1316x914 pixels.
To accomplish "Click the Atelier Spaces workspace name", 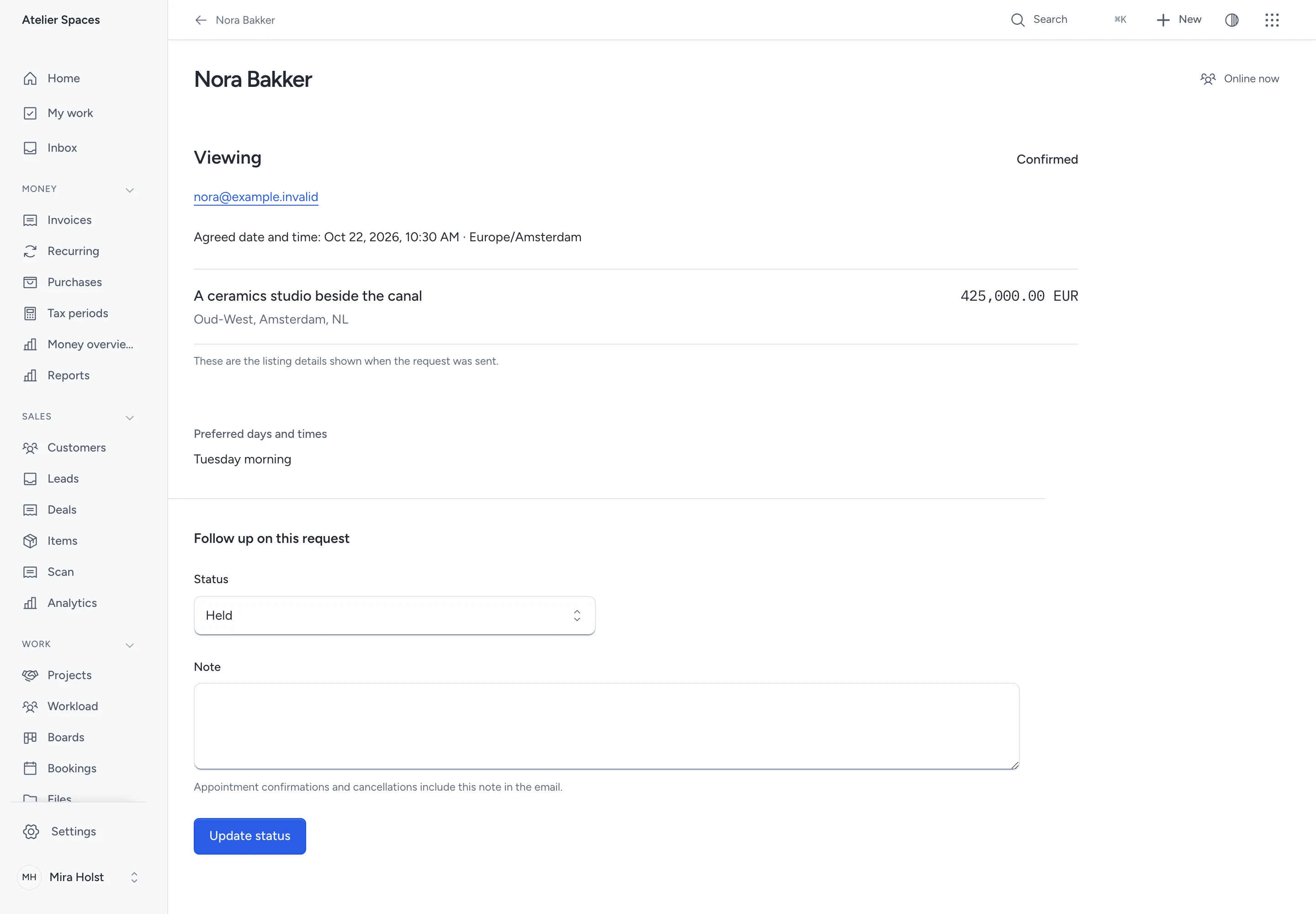I will click(61, 20).
